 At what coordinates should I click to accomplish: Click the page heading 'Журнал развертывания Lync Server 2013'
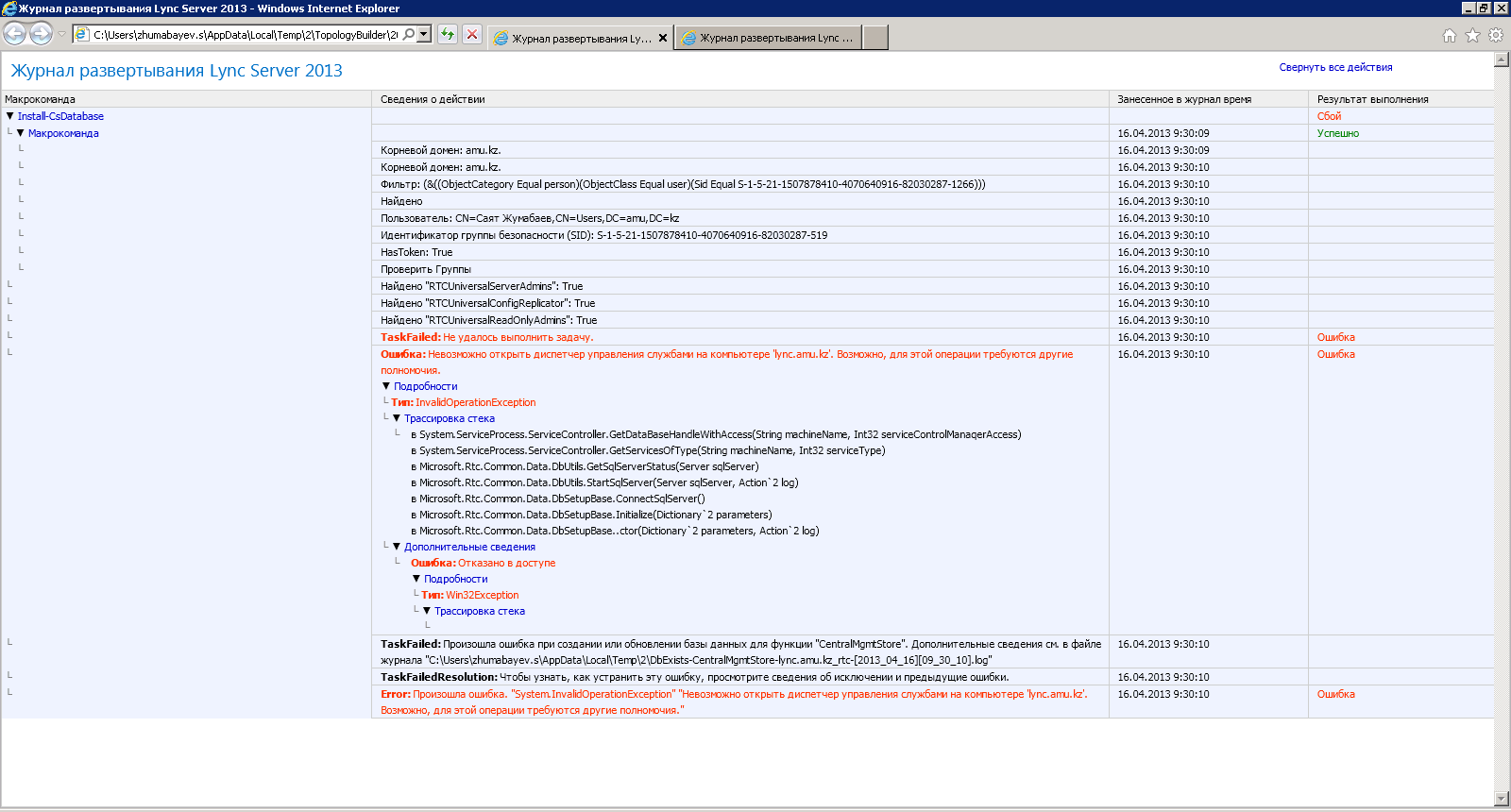(x=177, y=71)
